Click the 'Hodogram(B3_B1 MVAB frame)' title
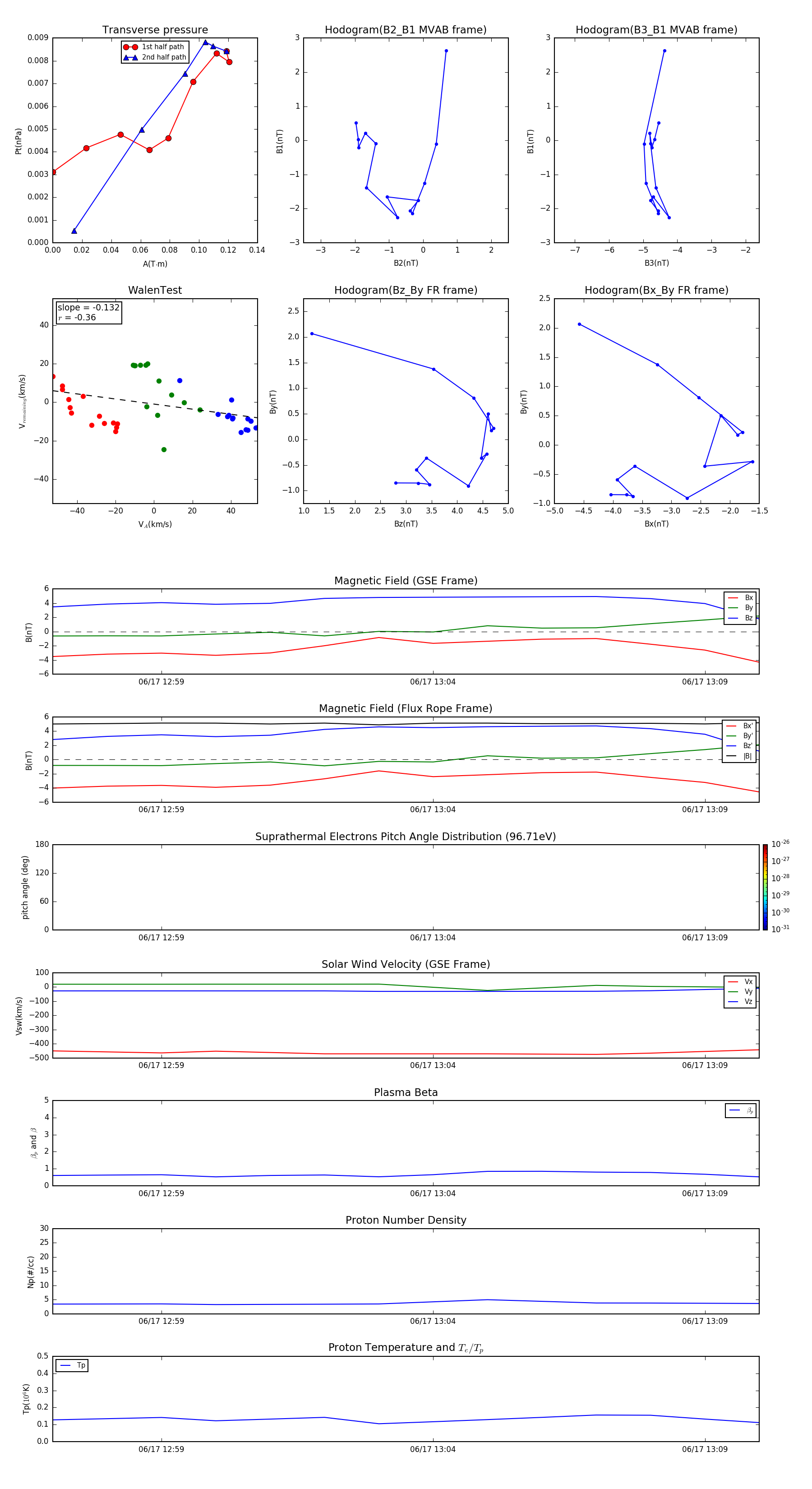The width and height of the screenshot is (812, 1489). 656,30
